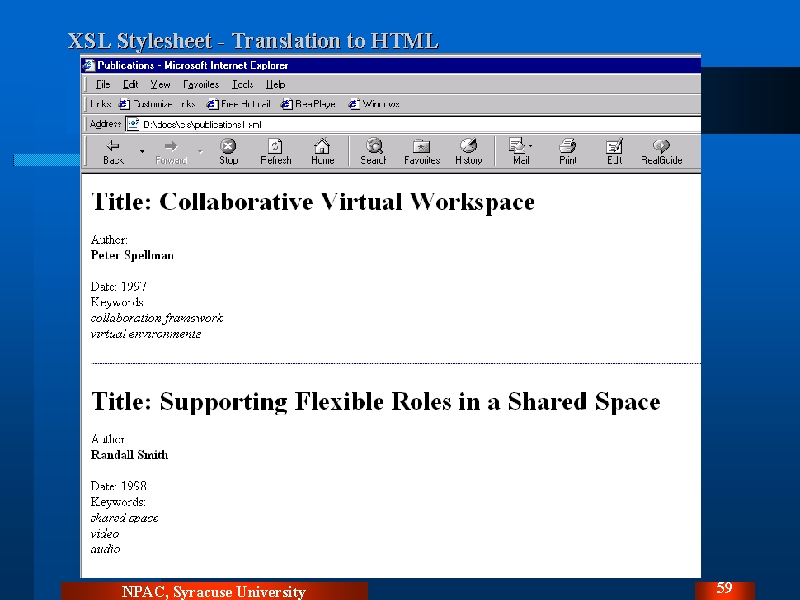Viewport: 800px width, 600px height.
Task: Open the Forward history dropdown arrow
Action: 200,152
